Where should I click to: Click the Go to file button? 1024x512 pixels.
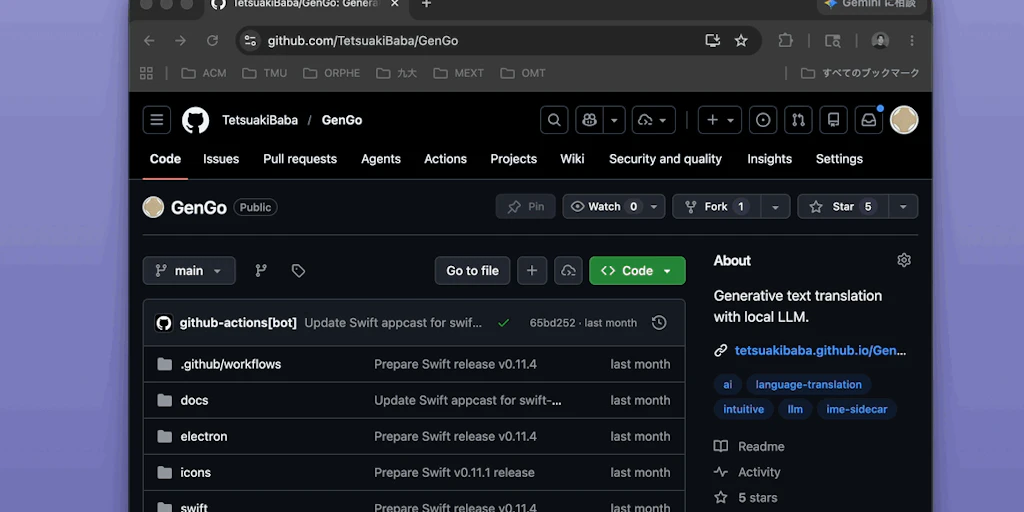pos(472,270)
